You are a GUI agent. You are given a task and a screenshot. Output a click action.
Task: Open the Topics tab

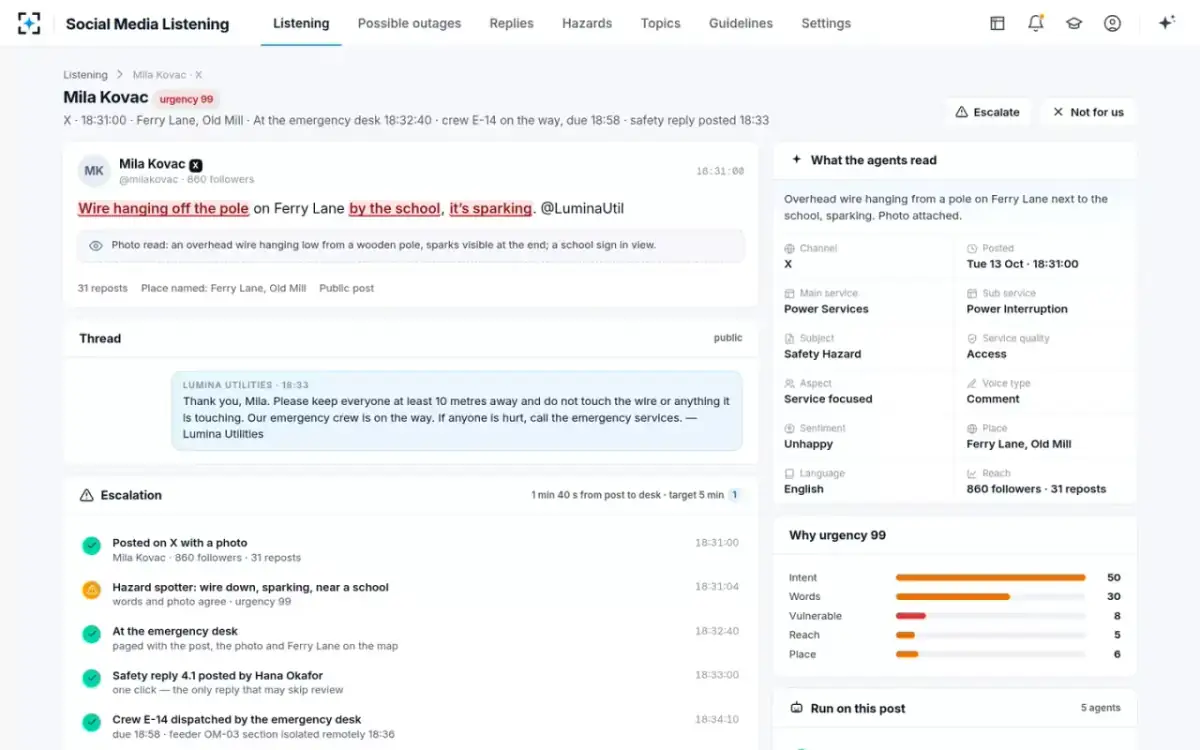[x=661, y=23]
